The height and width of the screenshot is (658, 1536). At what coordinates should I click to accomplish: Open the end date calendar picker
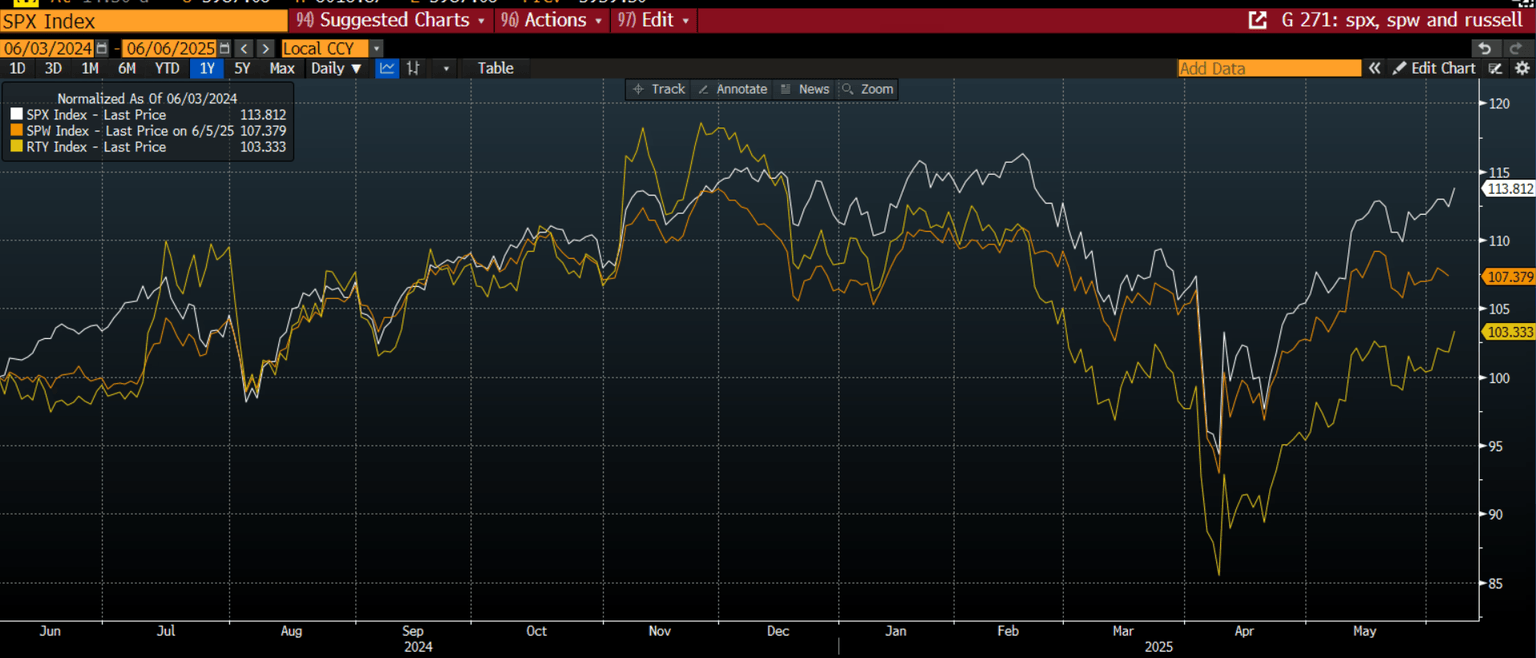(224, 48)
